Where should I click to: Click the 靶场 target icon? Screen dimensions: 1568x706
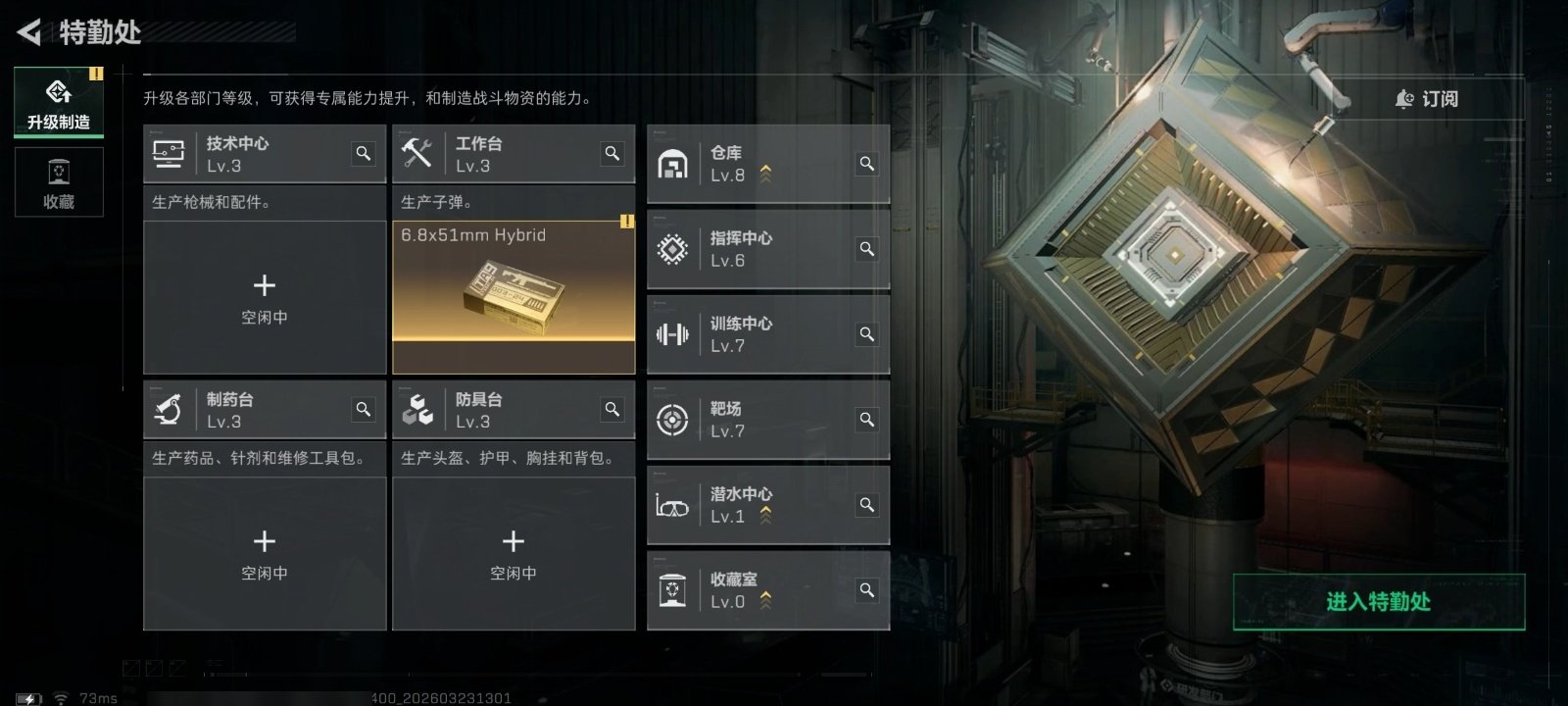click(672, 420)
